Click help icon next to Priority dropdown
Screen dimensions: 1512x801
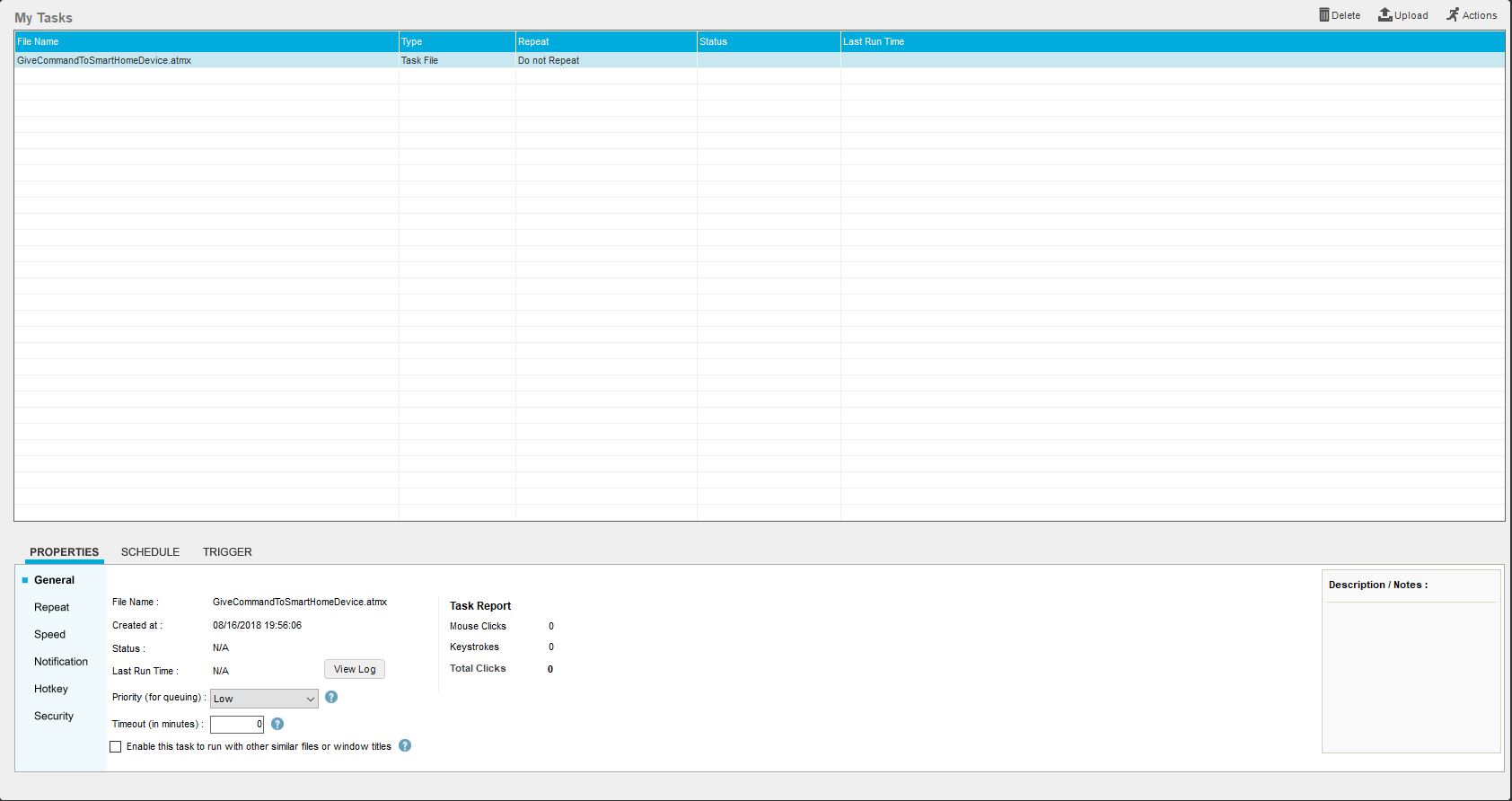[331, 698]
